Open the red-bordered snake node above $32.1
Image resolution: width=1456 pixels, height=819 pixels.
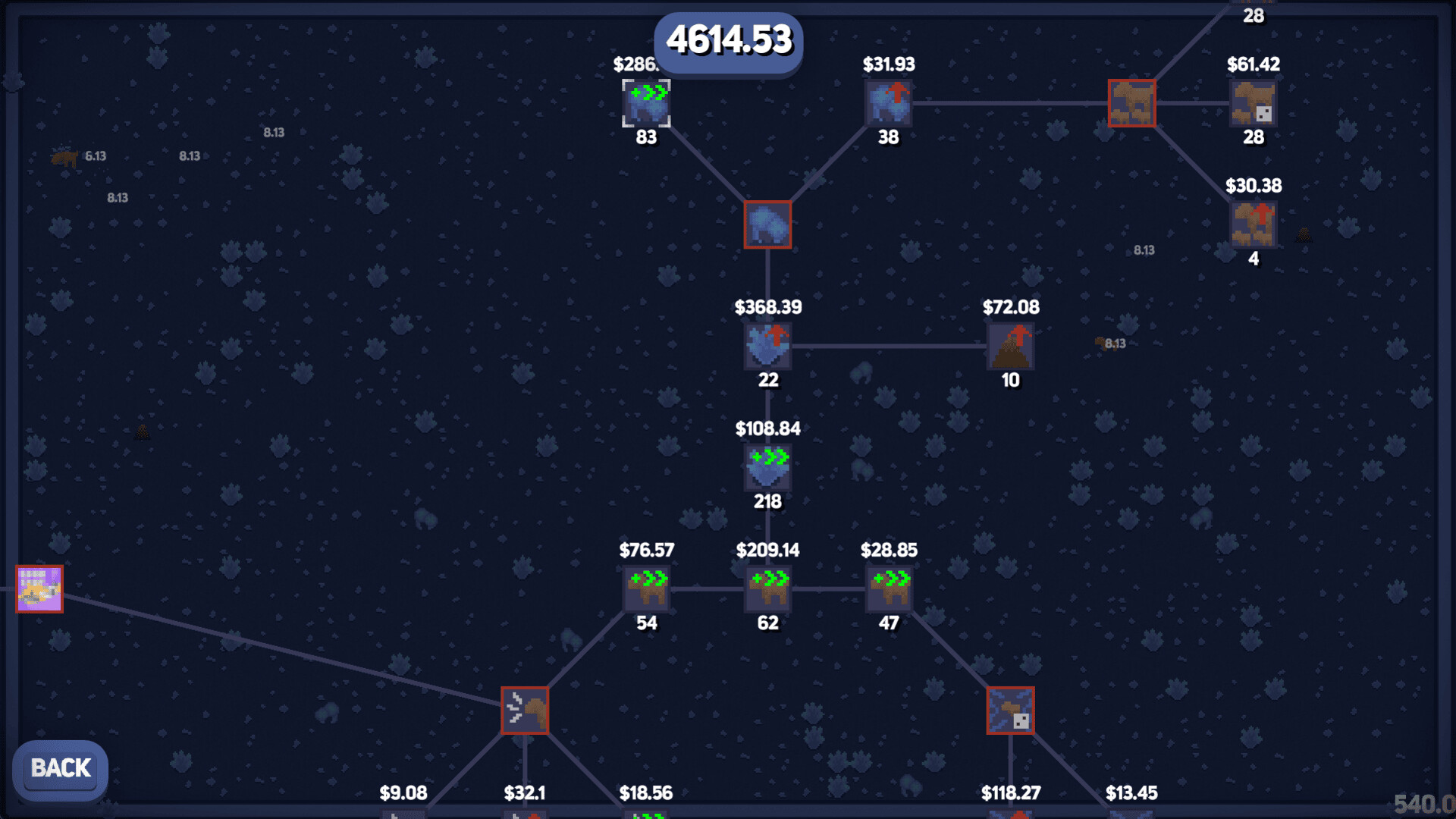pos(525,711)
